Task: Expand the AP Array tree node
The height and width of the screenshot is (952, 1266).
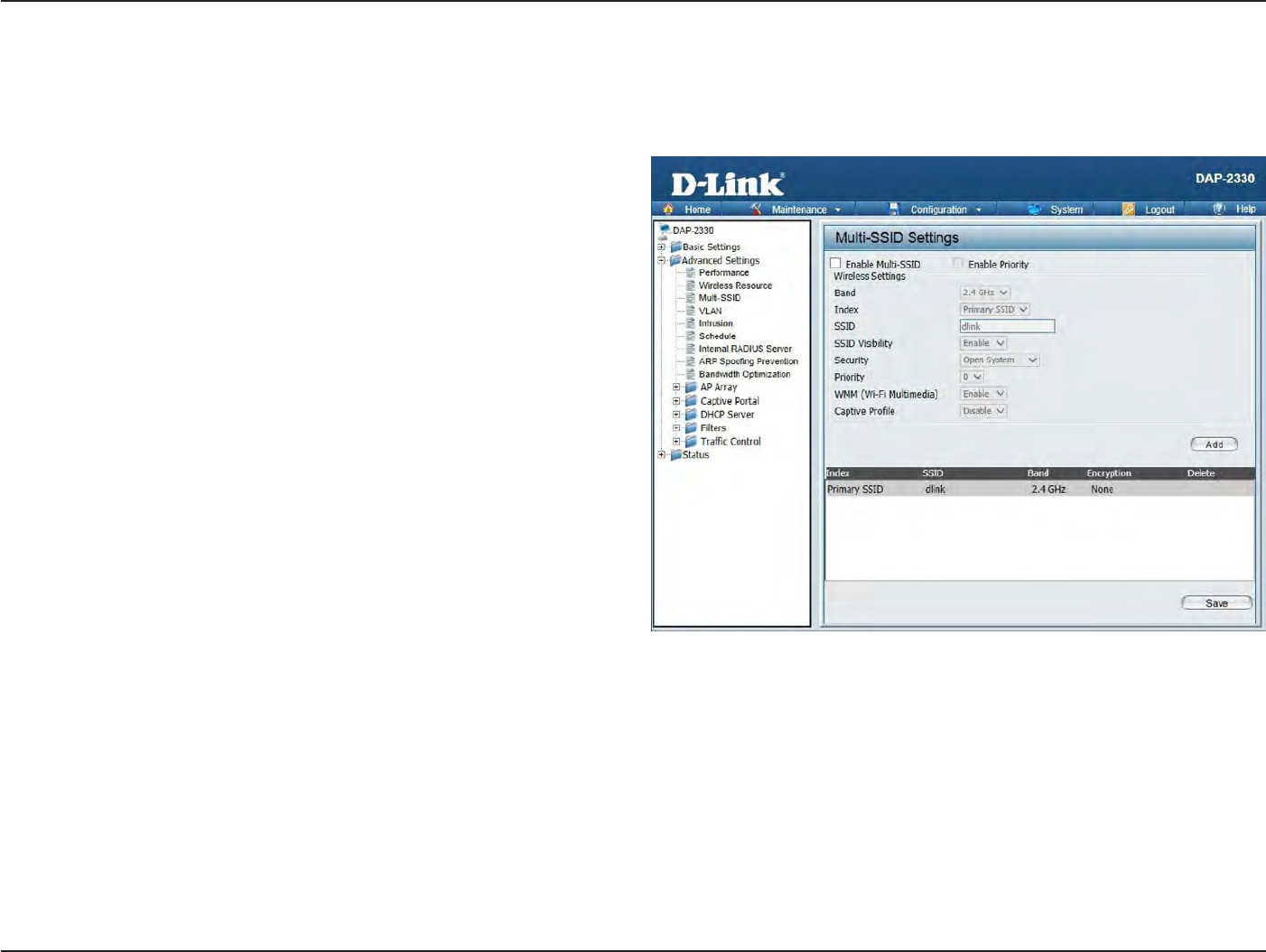Action: [x=676, y=387]
